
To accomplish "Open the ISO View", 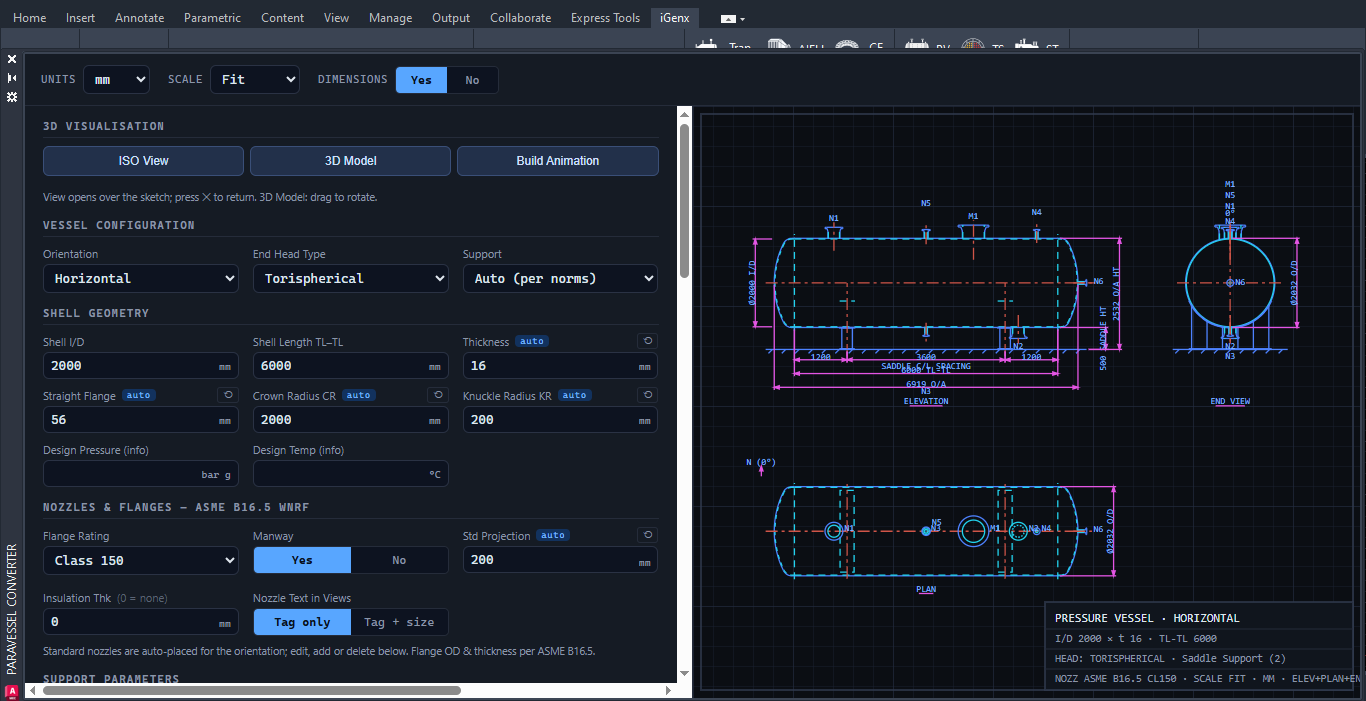I will 143,161.
